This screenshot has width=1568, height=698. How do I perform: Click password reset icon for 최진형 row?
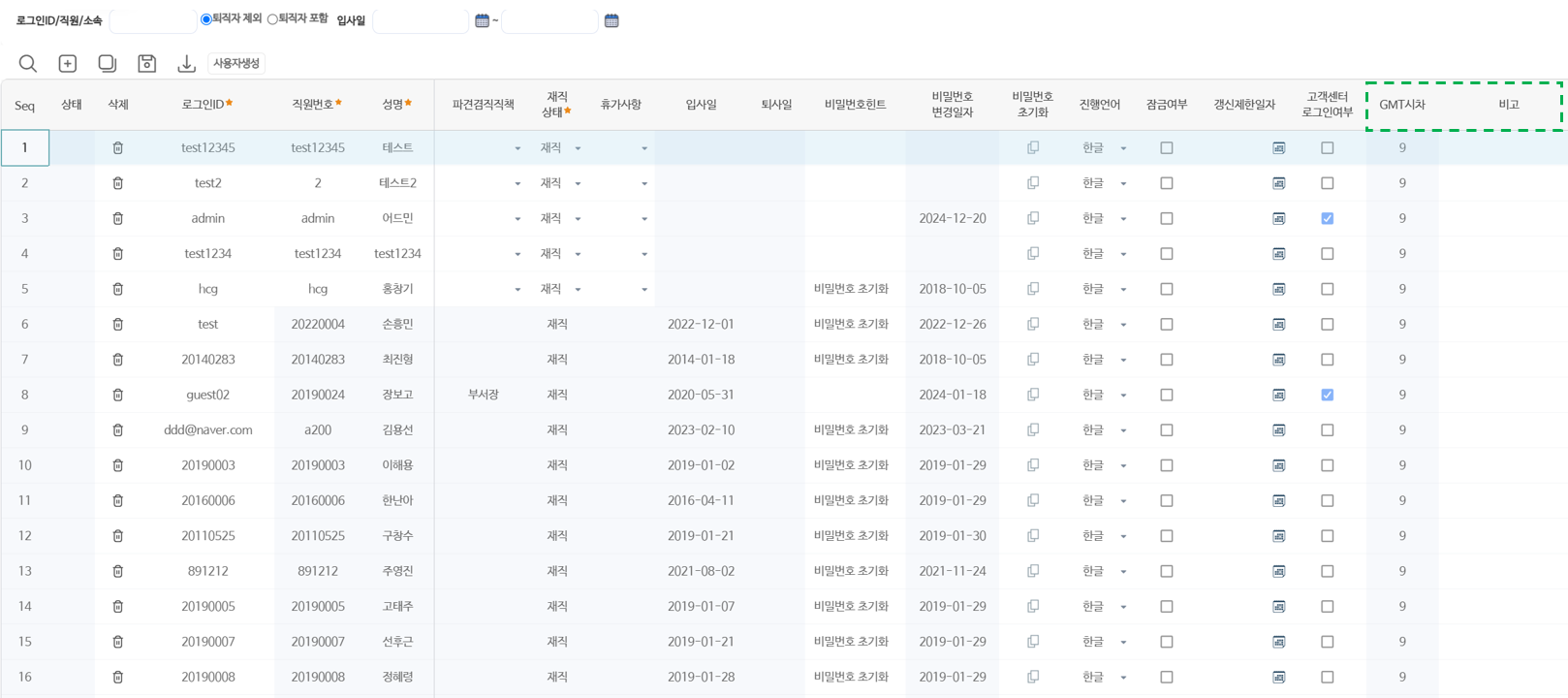(x=1033, y=360)
